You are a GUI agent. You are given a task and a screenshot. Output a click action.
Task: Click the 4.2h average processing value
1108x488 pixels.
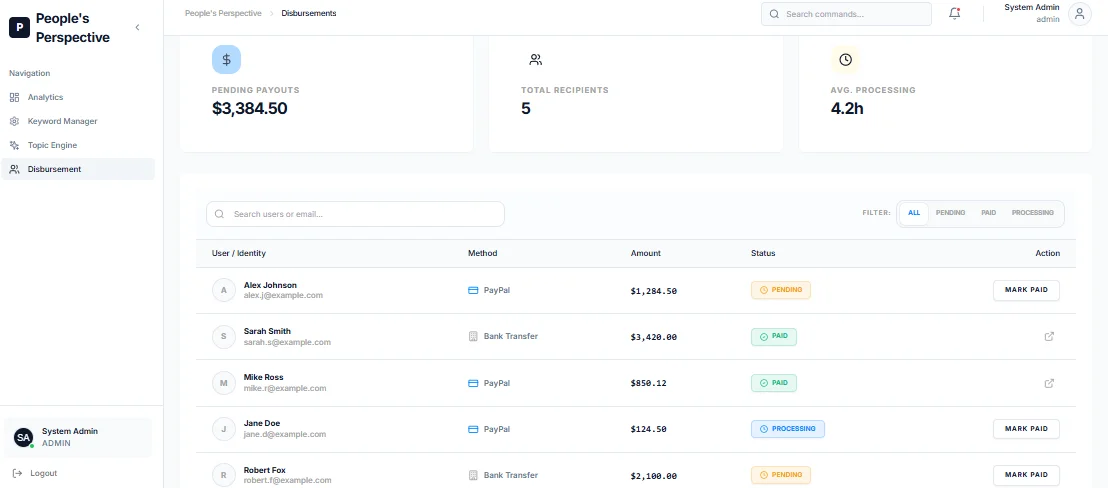847,109
